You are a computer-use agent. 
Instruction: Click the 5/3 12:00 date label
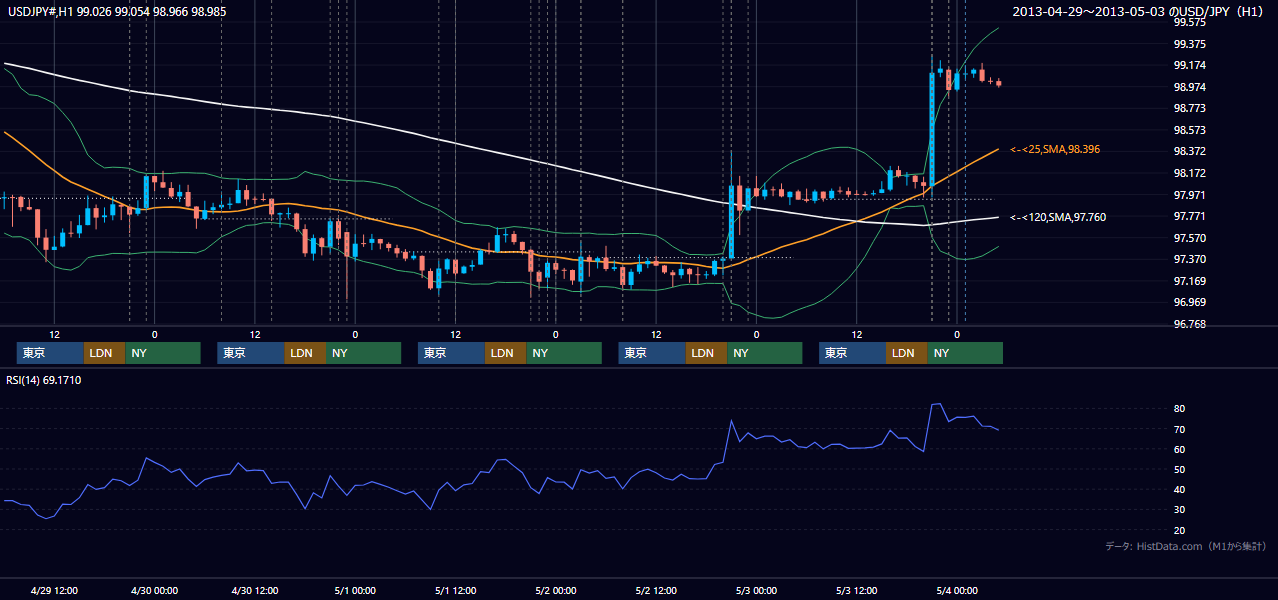pyautogui.click(x=856, y=590)
